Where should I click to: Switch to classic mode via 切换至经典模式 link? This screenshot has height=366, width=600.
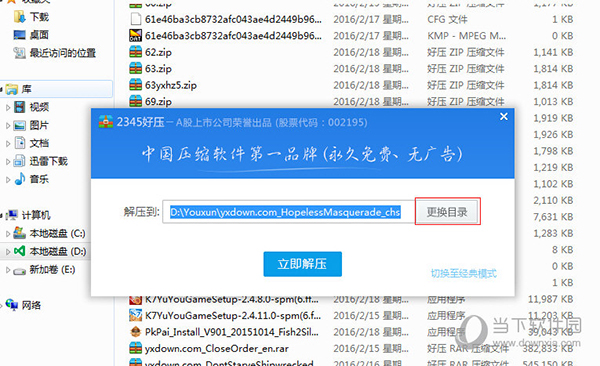[x=463, y=273]
